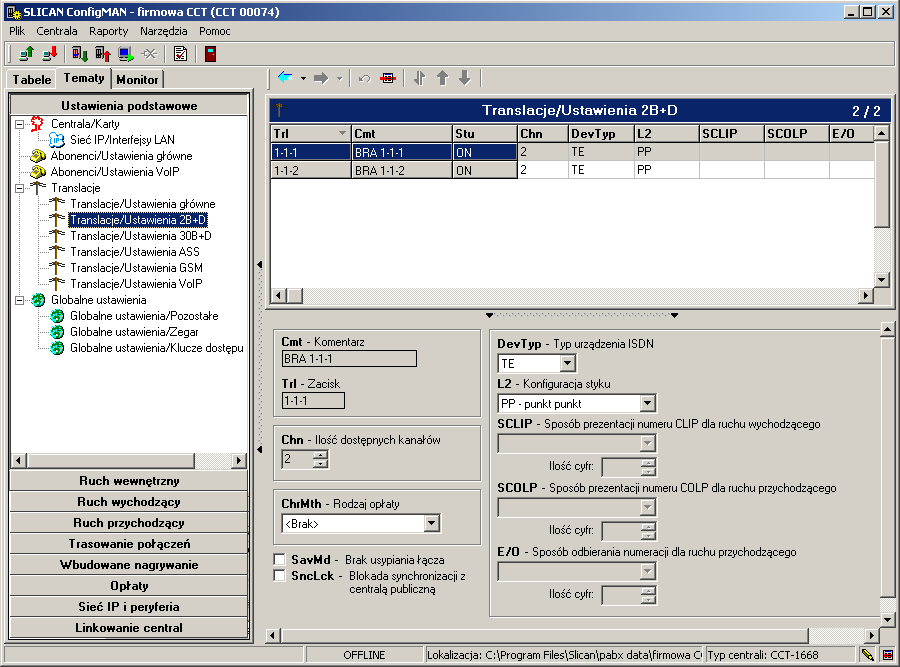This screenshot has height=667, width=900.
Task: Open the Ruch wychodzący section
Action: coord(129,502)
